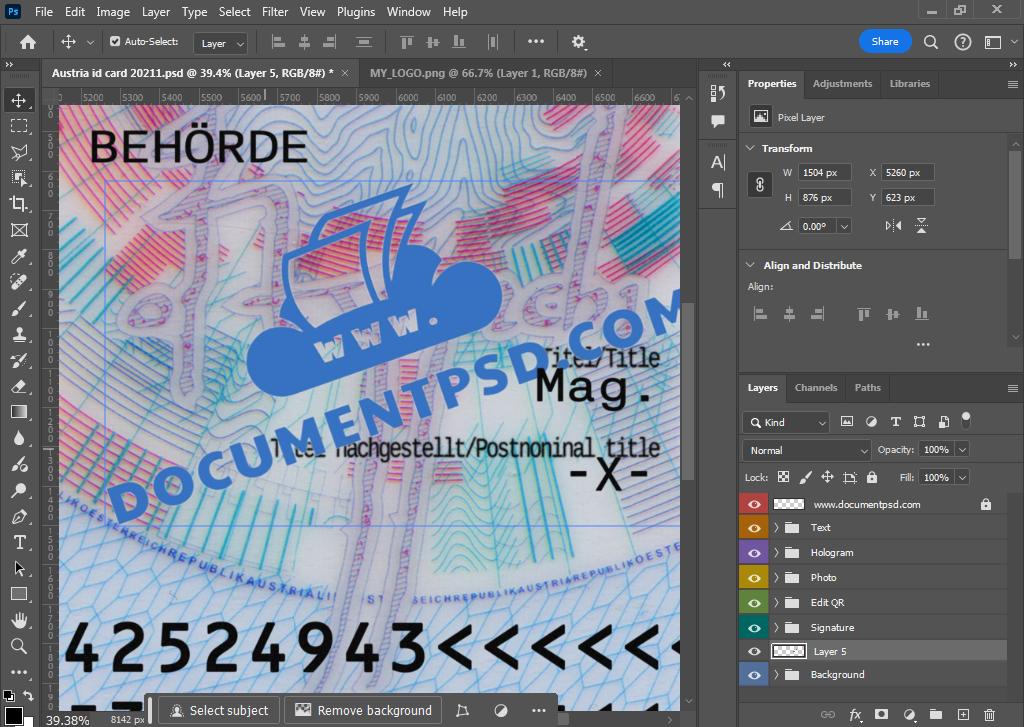Open the Image menu
The image size is (1024, 727).
point(113,12)
